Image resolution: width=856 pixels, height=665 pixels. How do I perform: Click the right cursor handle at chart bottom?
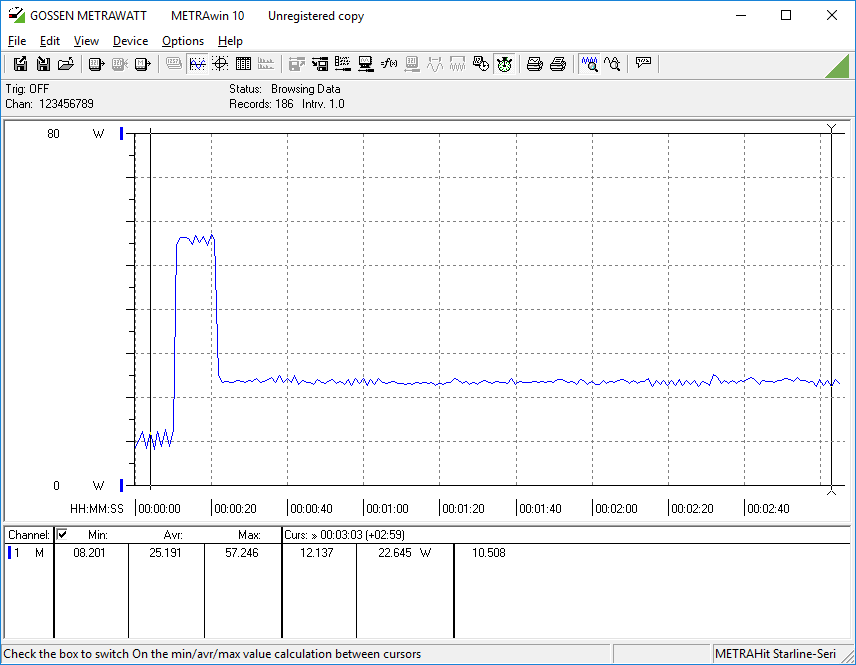[x=831, y=491]
